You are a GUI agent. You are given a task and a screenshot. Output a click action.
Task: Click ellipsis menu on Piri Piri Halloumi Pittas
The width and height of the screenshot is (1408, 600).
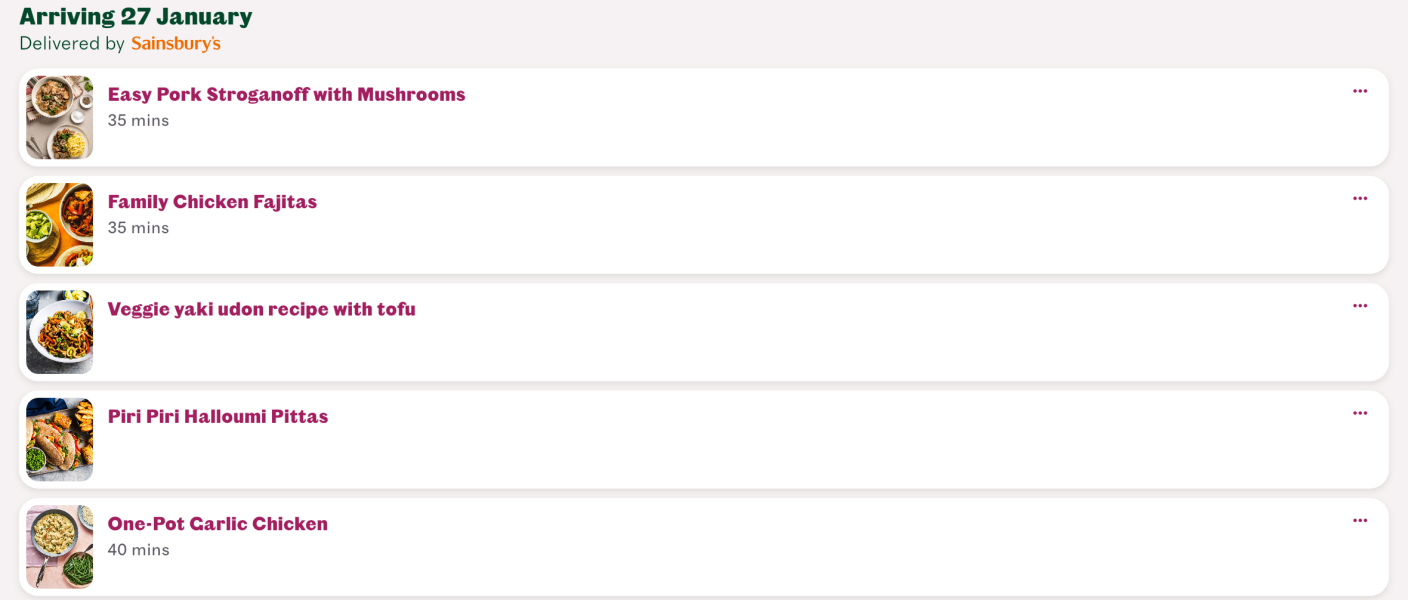[1360, 413]
